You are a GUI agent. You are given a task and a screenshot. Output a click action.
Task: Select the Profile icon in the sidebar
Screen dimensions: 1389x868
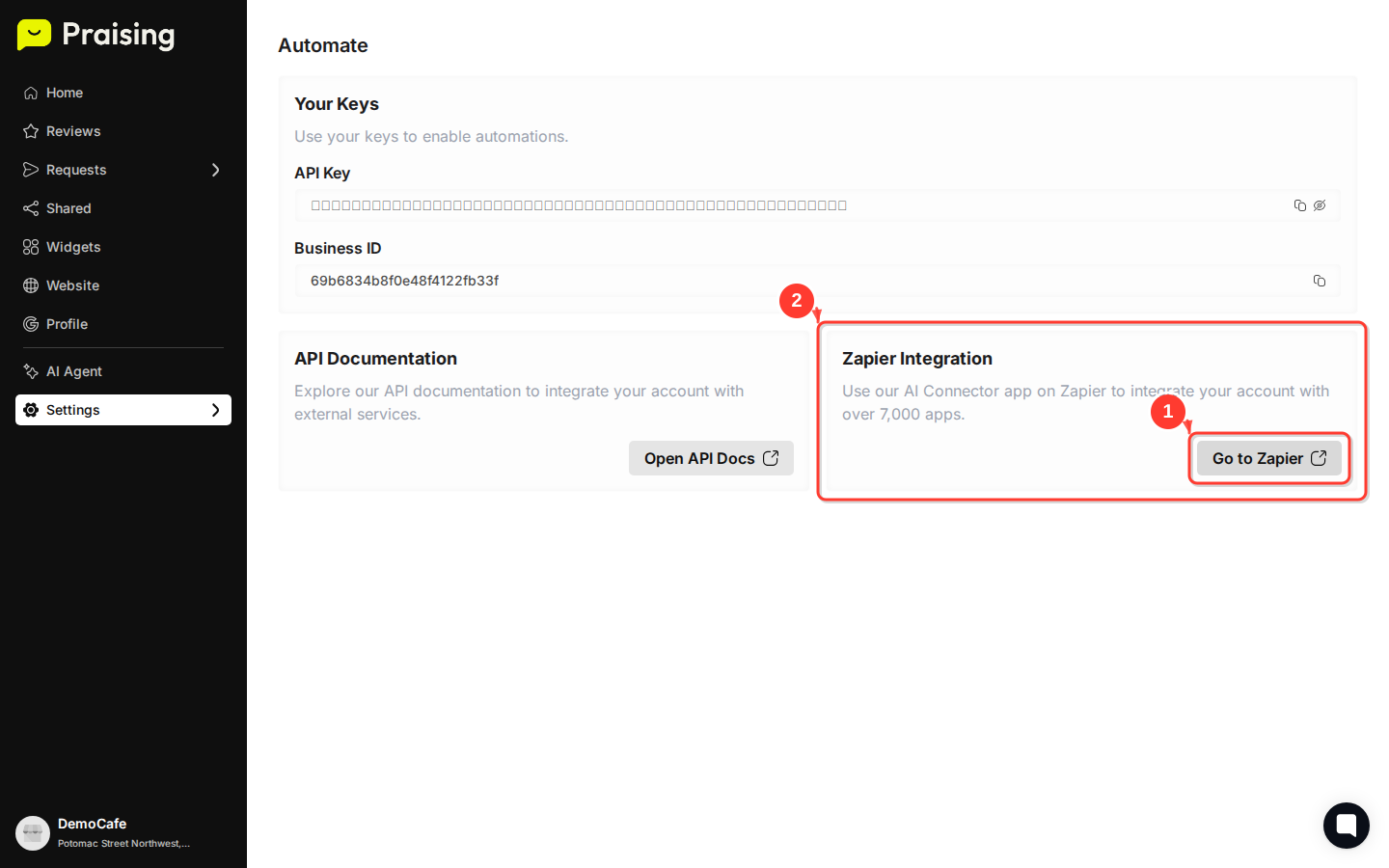(30, 324)
